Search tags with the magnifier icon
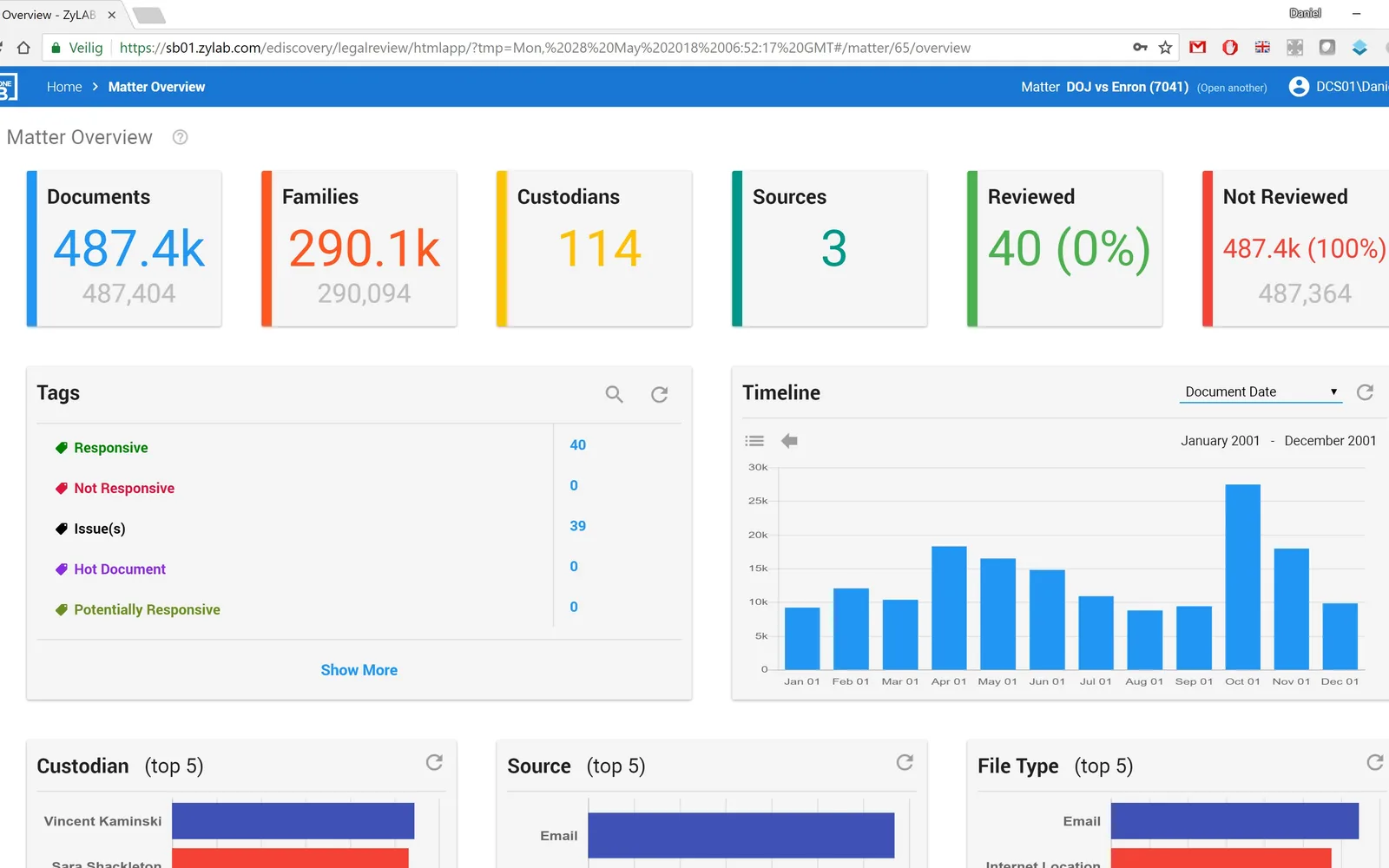 point(614,395)
